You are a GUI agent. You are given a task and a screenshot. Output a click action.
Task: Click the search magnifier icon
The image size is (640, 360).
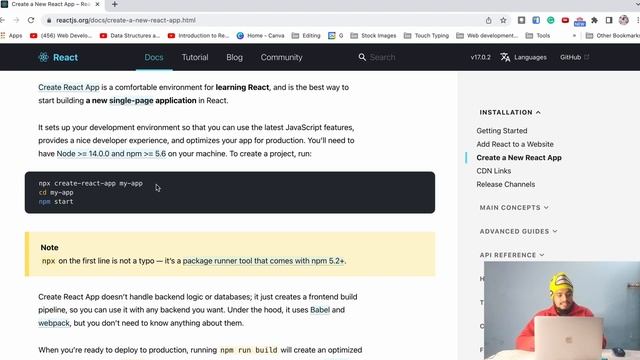coord(362,57)
